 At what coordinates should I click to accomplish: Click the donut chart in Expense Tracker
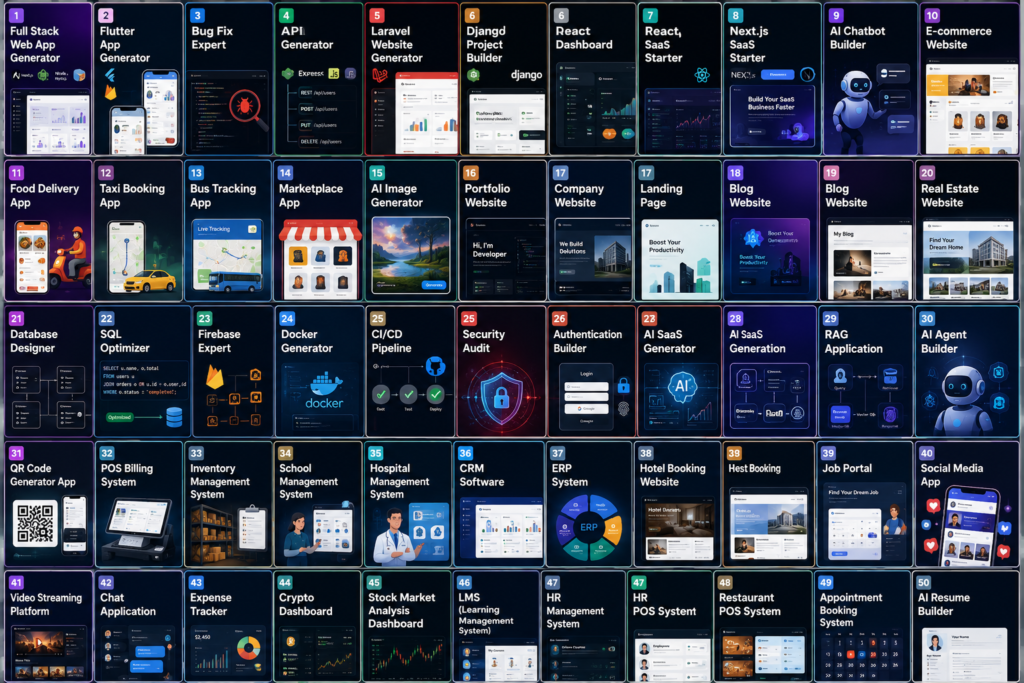tap(248, 648)
